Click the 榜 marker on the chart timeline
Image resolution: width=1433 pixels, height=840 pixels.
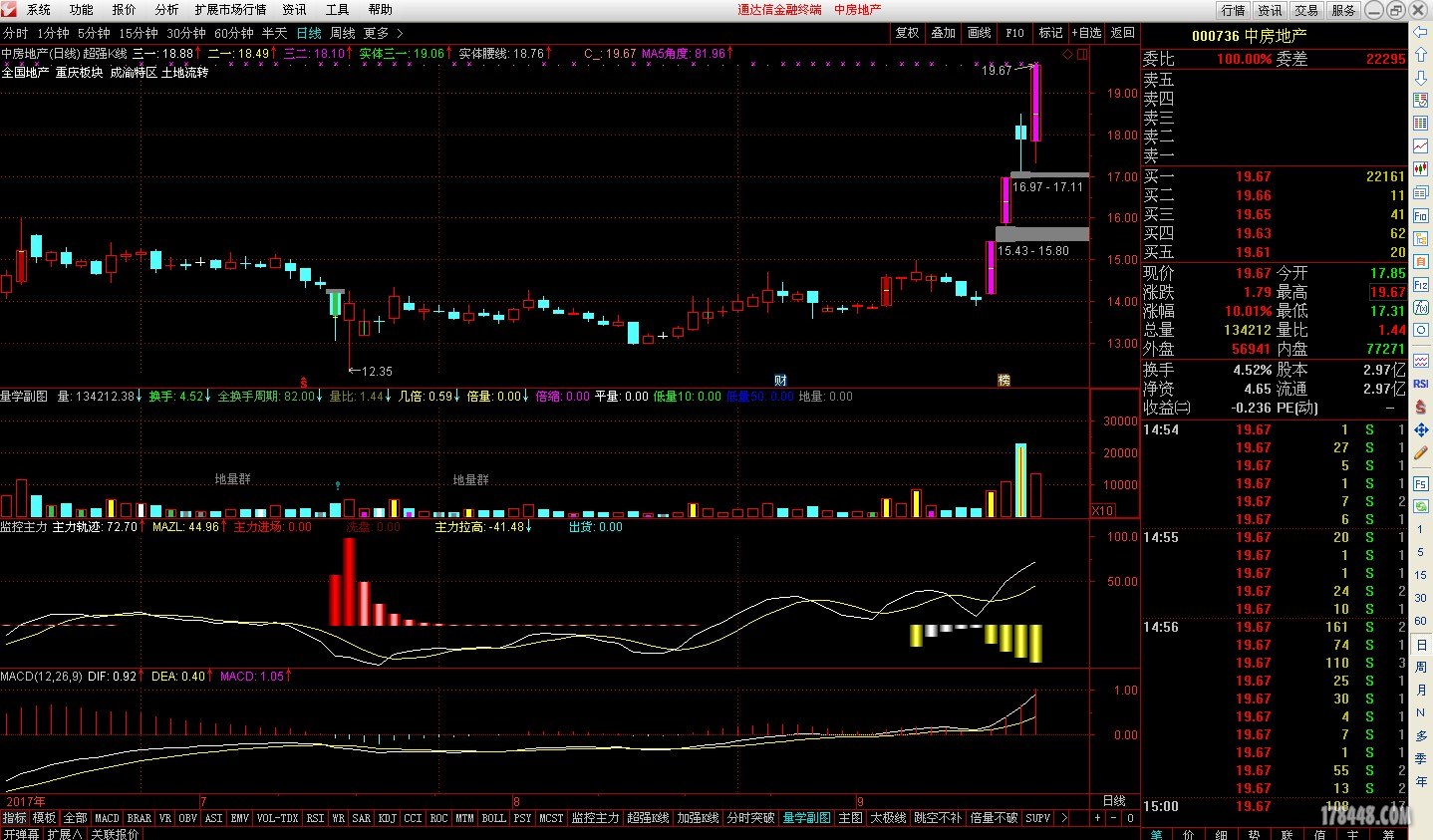click(x=1004, y=381)
